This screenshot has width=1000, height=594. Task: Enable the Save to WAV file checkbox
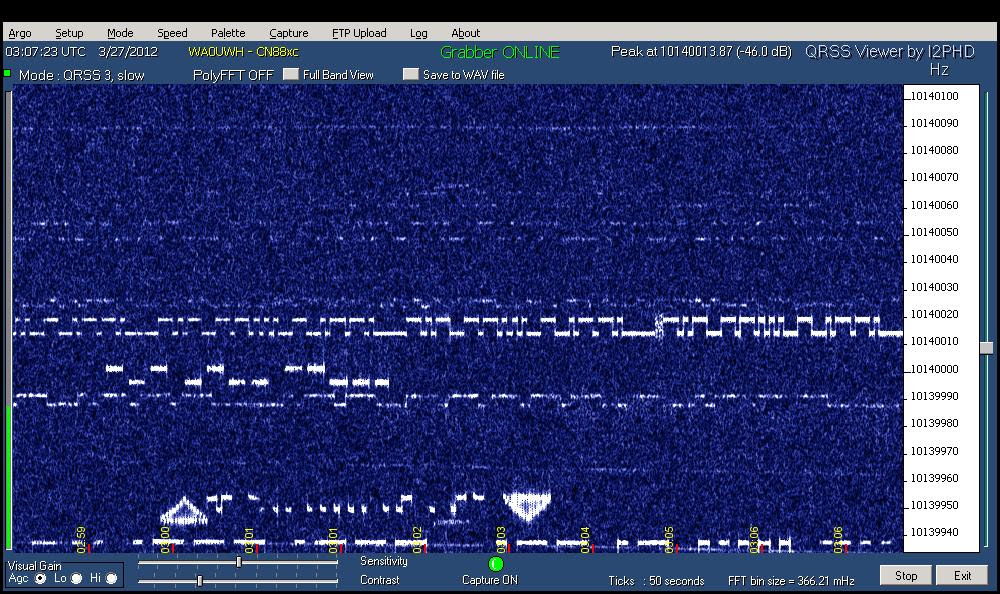[411, 74]
